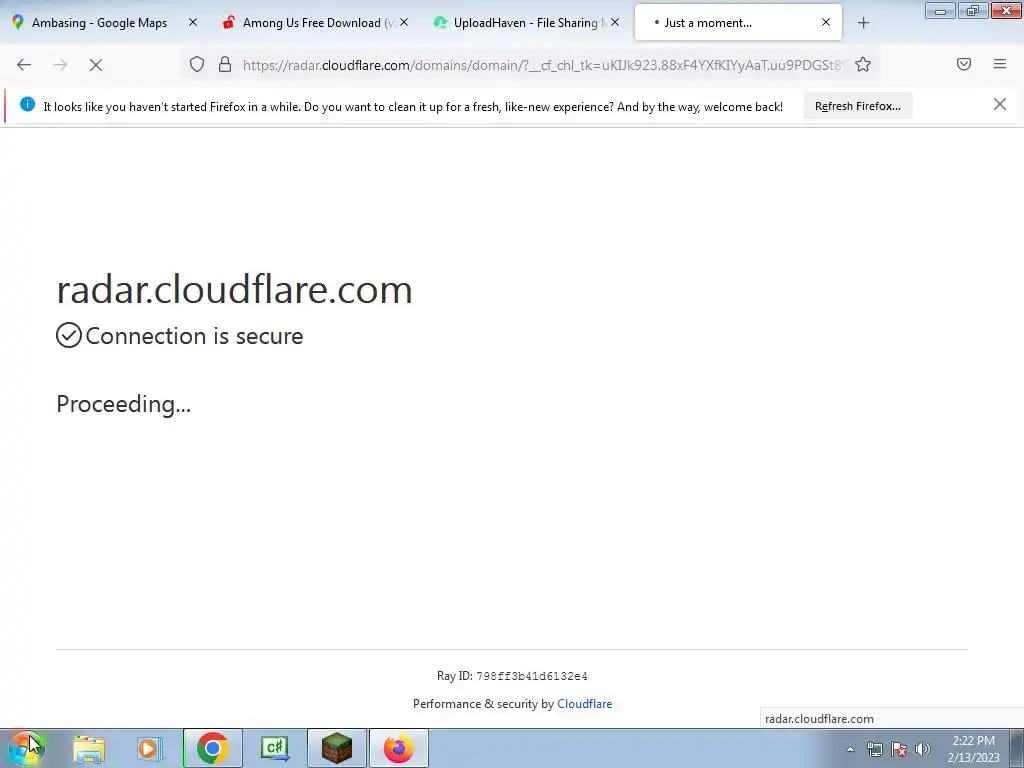Click the radar.cloudflare.com heading
Image resolution: width=1024 pixels, height=768 pixels.
(x=234, y=290)
